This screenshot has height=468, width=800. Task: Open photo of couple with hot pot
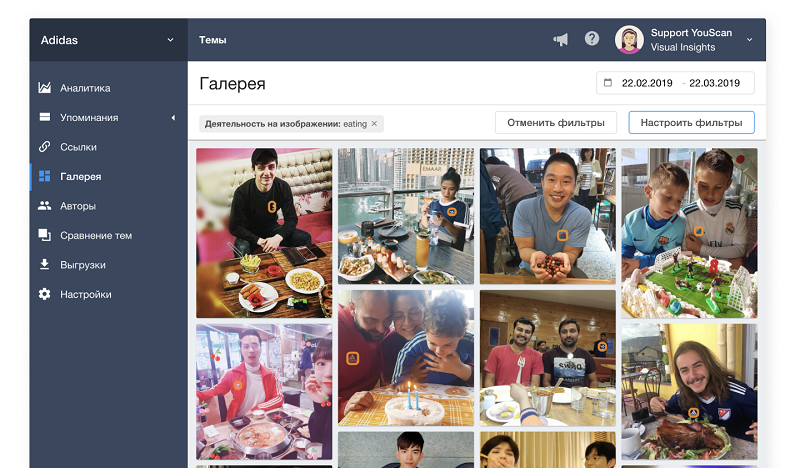point(264,391)
